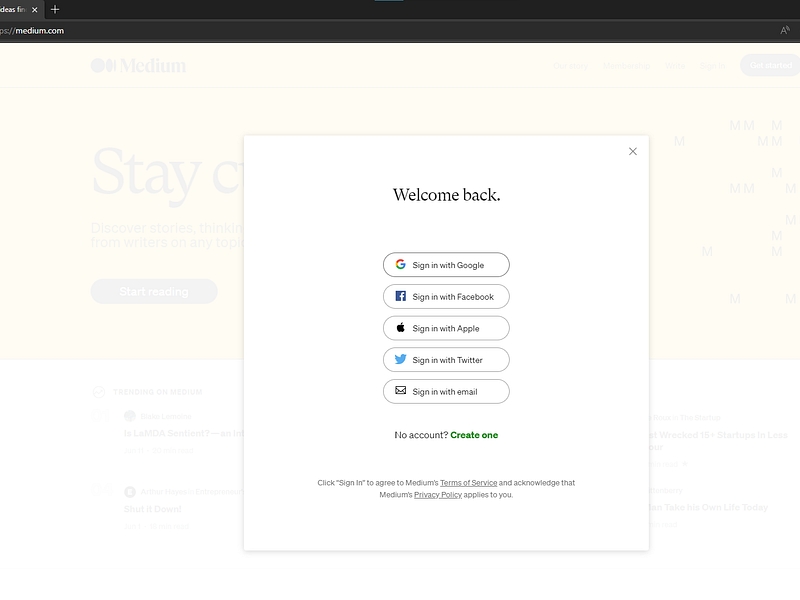Click the email envelope icon
Screen dimensions: 800x600
400,391
